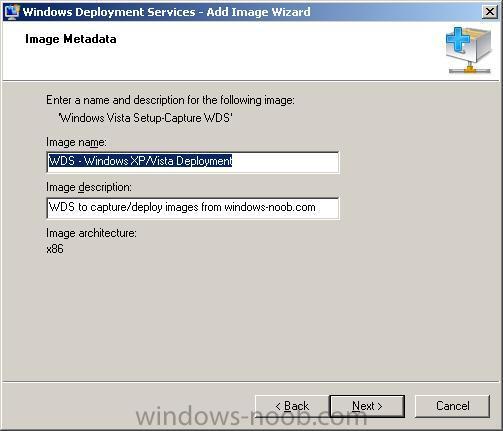Click the Next button

click(x=367, y=406)
